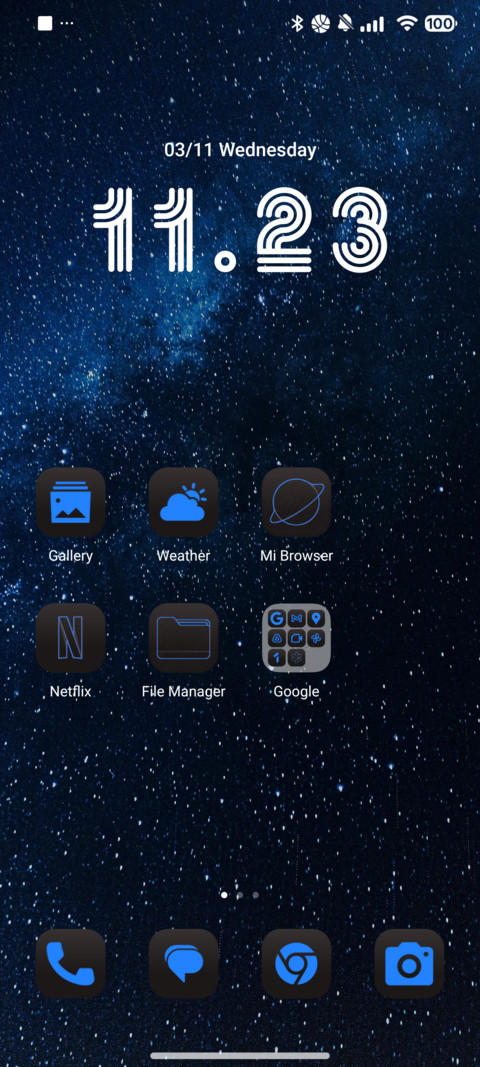Tap the 03/11 Wednesday date text

240,150
